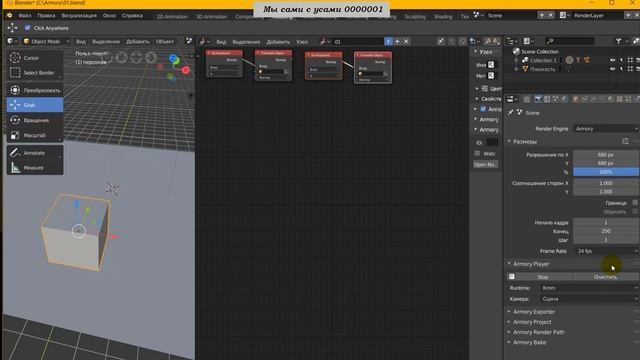Open the node editor type menu
This screenshot has width=640, height=360.
click(204, 42)
